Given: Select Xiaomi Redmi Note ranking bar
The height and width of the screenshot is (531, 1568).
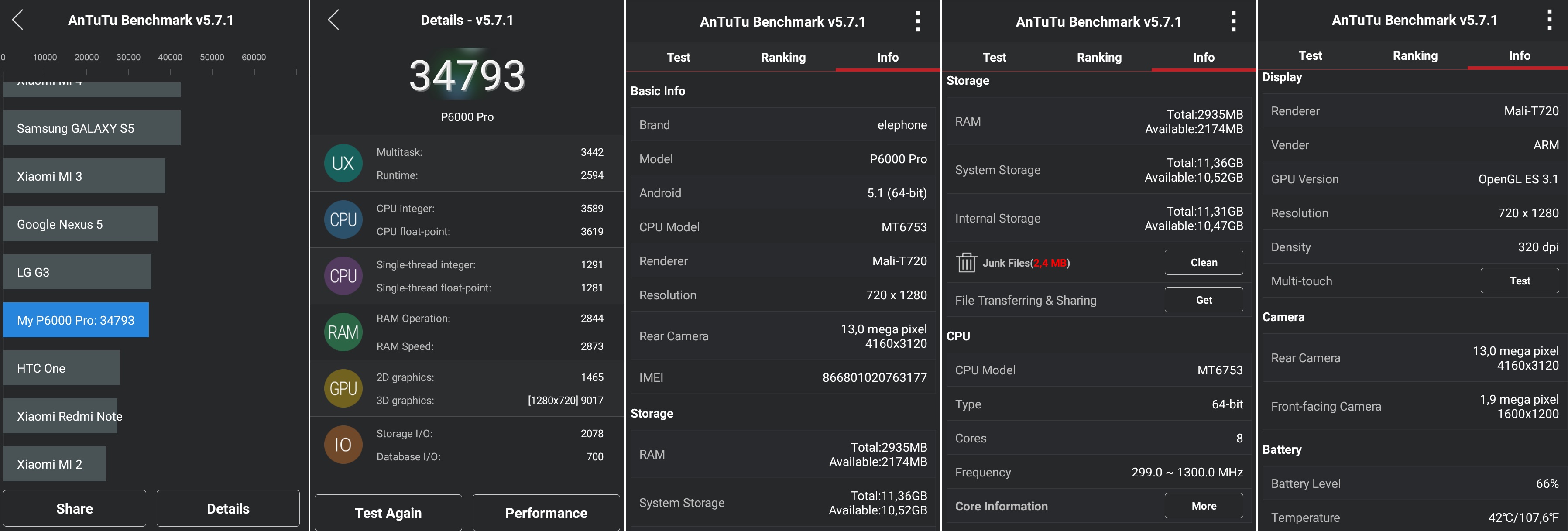Looking at the screenshot, I should [60, 416].
